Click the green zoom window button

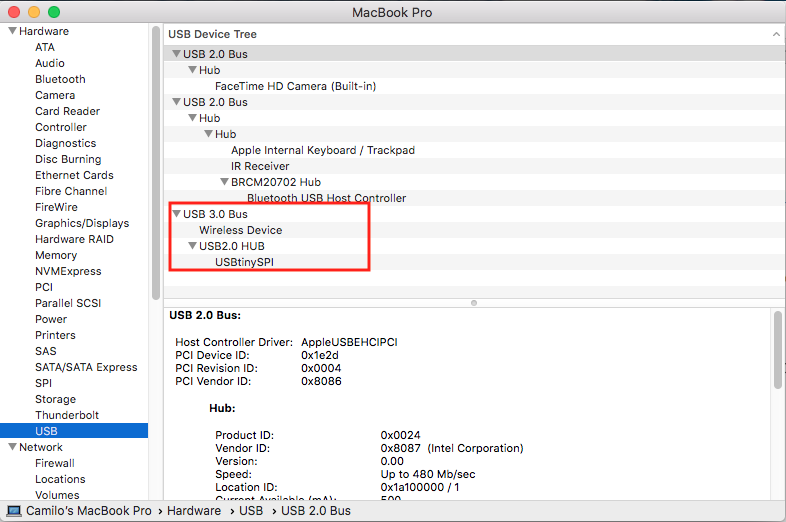point(54,12)
